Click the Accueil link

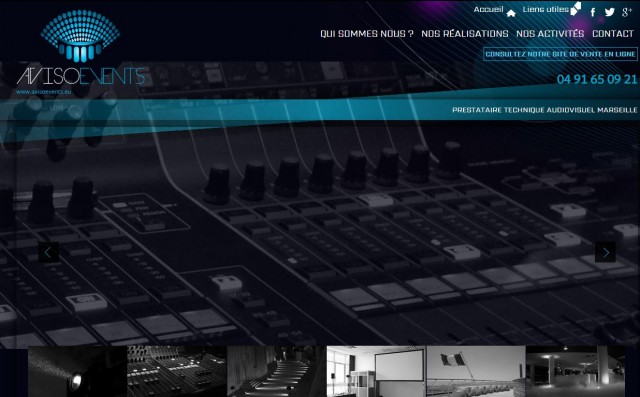click(488, 9)
